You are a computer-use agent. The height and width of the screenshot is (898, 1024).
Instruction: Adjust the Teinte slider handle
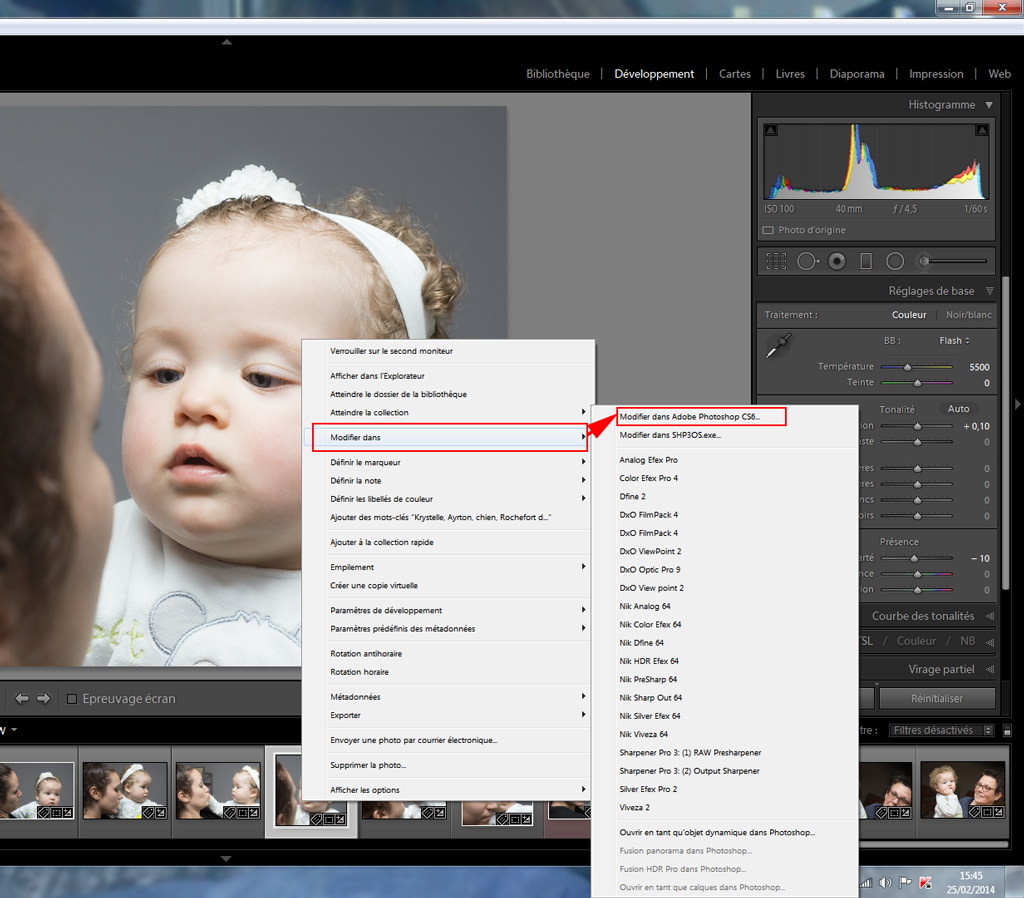tap(917, 383)
